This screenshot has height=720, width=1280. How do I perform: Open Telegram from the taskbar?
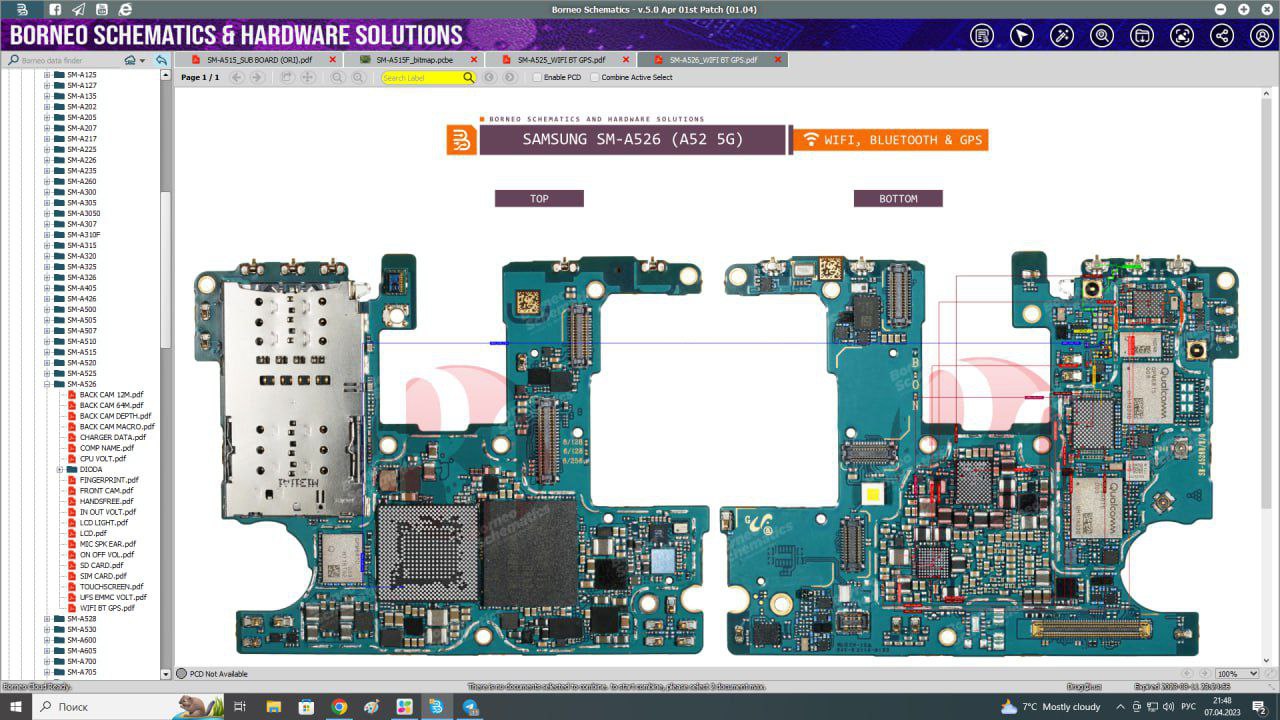pos(471,707)
